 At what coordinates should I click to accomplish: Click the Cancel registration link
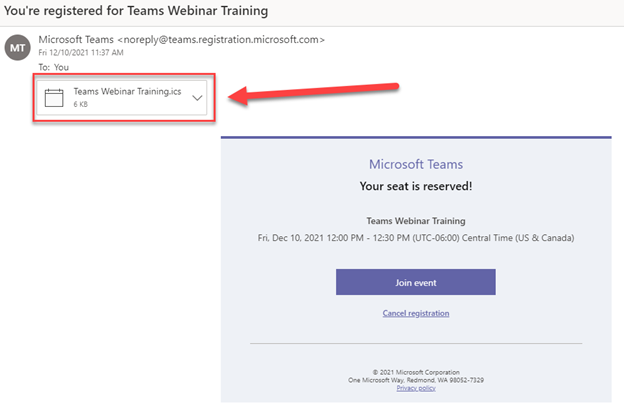[415, 313]
